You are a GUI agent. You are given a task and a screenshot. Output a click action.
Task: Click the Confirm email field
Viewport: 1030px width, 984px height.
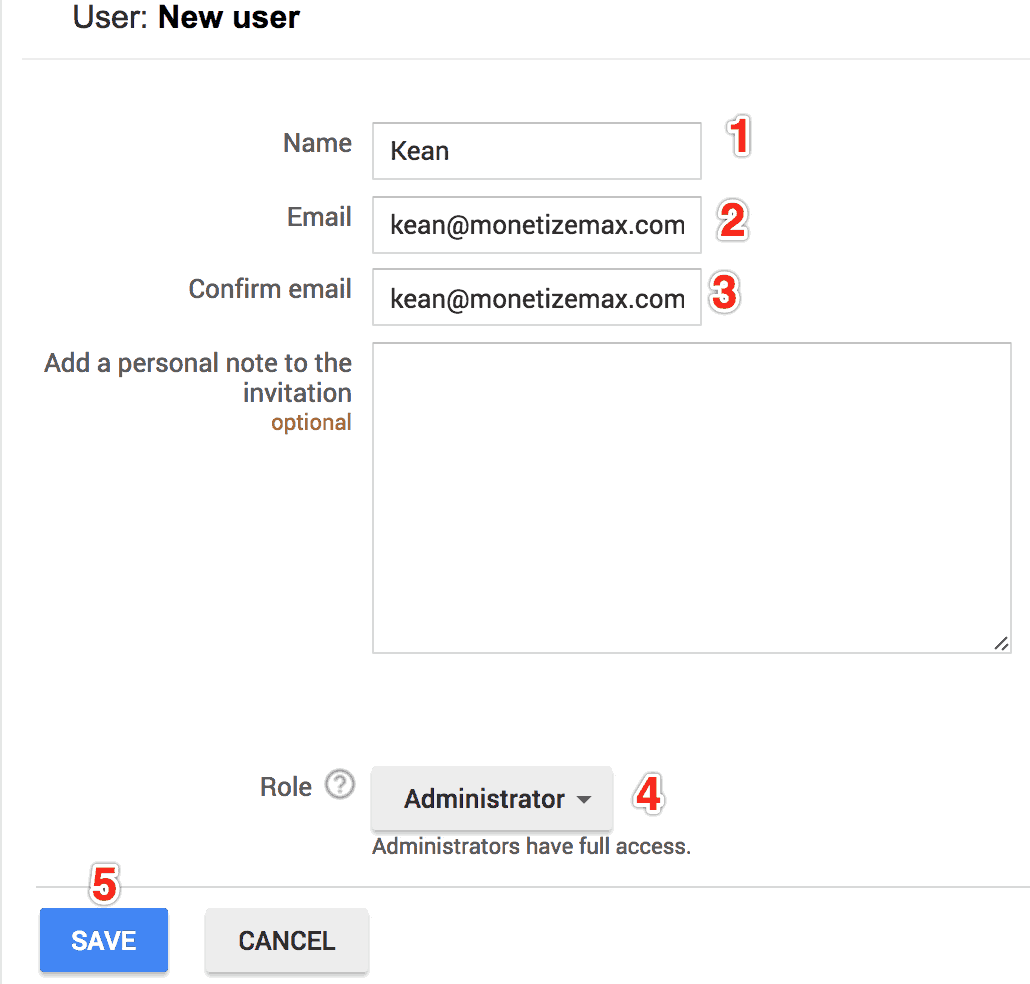pos(536,296)
